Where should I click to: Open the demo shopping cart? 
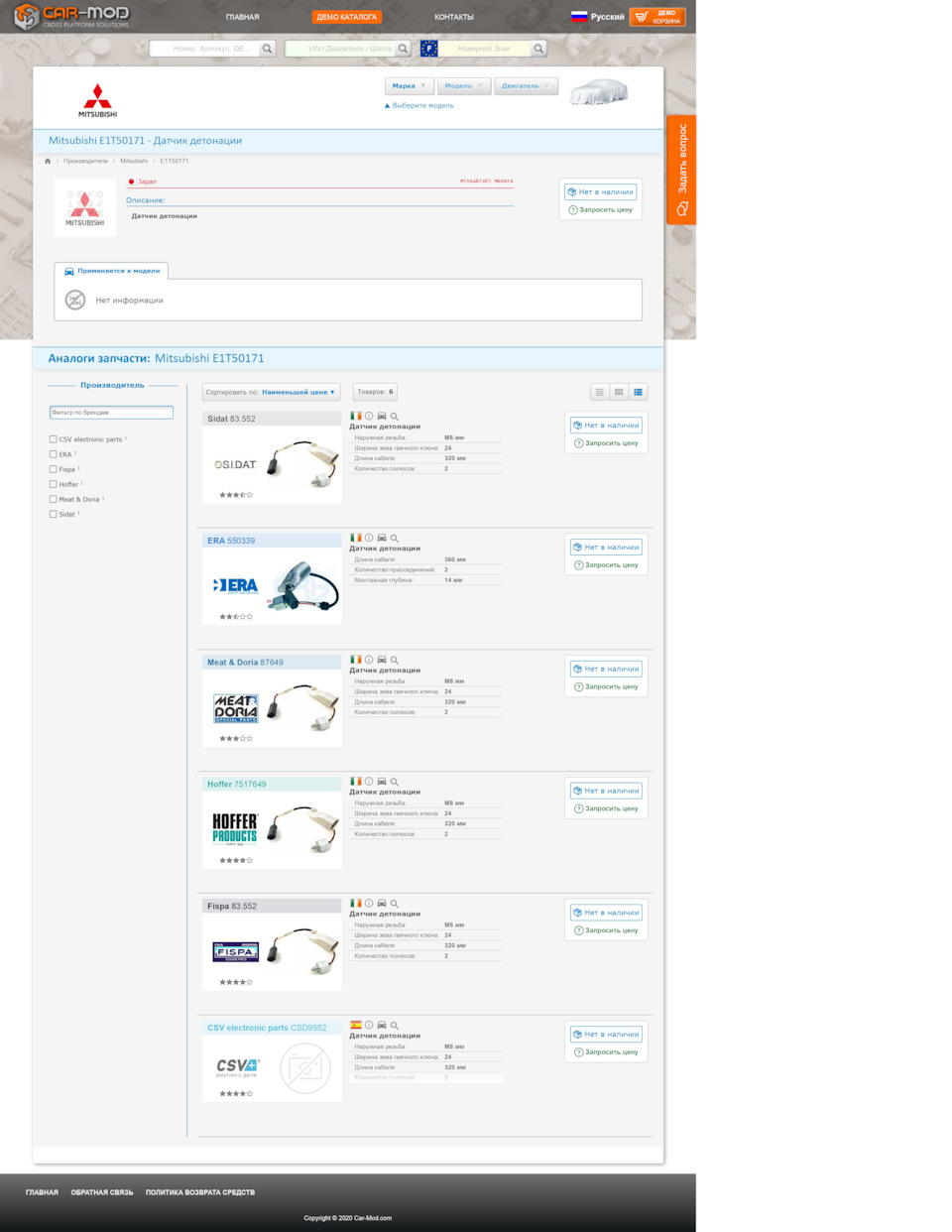(x=657, y=17)
